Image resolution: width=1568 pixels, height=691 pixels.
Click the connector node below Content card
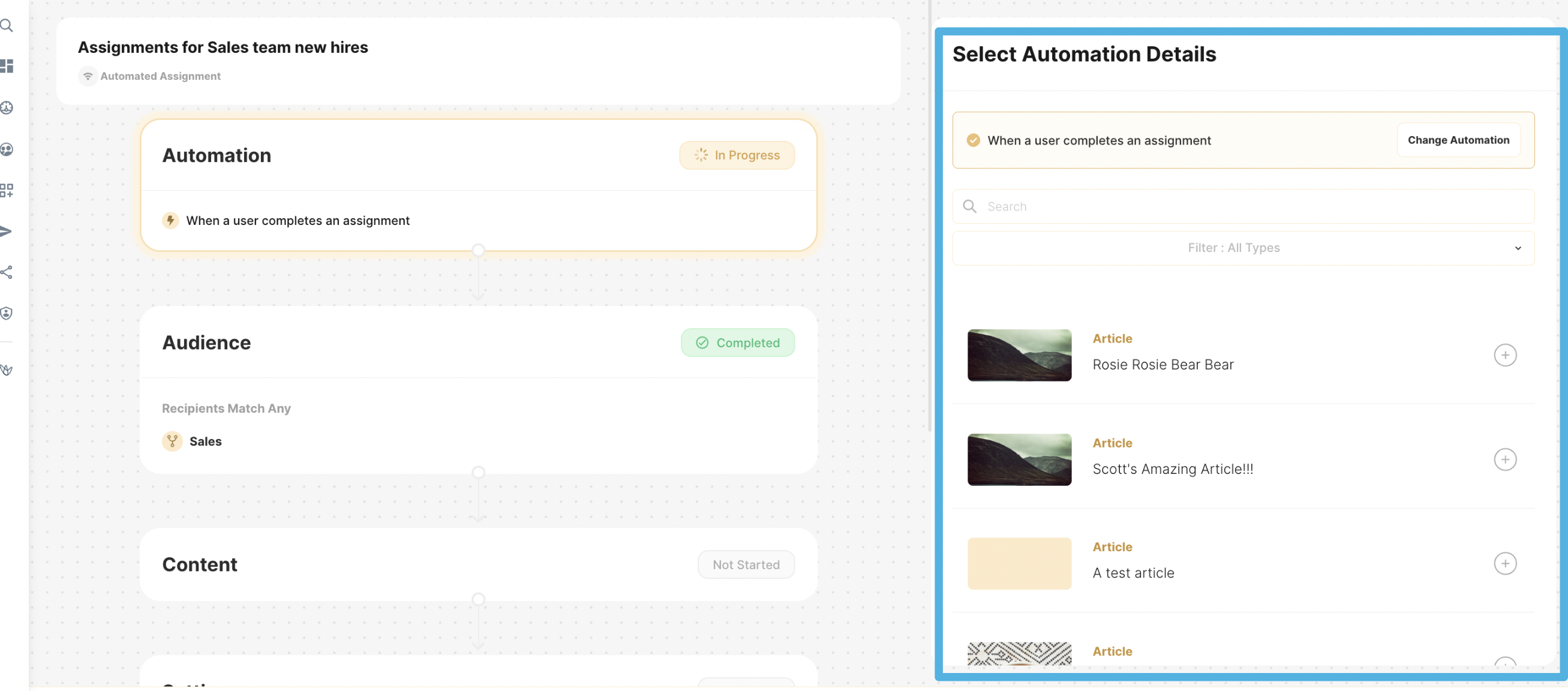[x=479, y=600]
